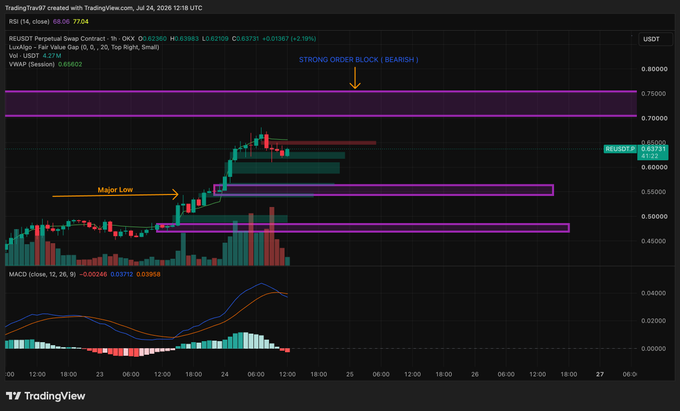Click the 0.04000 MACD axis label
680x411 pixels.
(654, 293)
